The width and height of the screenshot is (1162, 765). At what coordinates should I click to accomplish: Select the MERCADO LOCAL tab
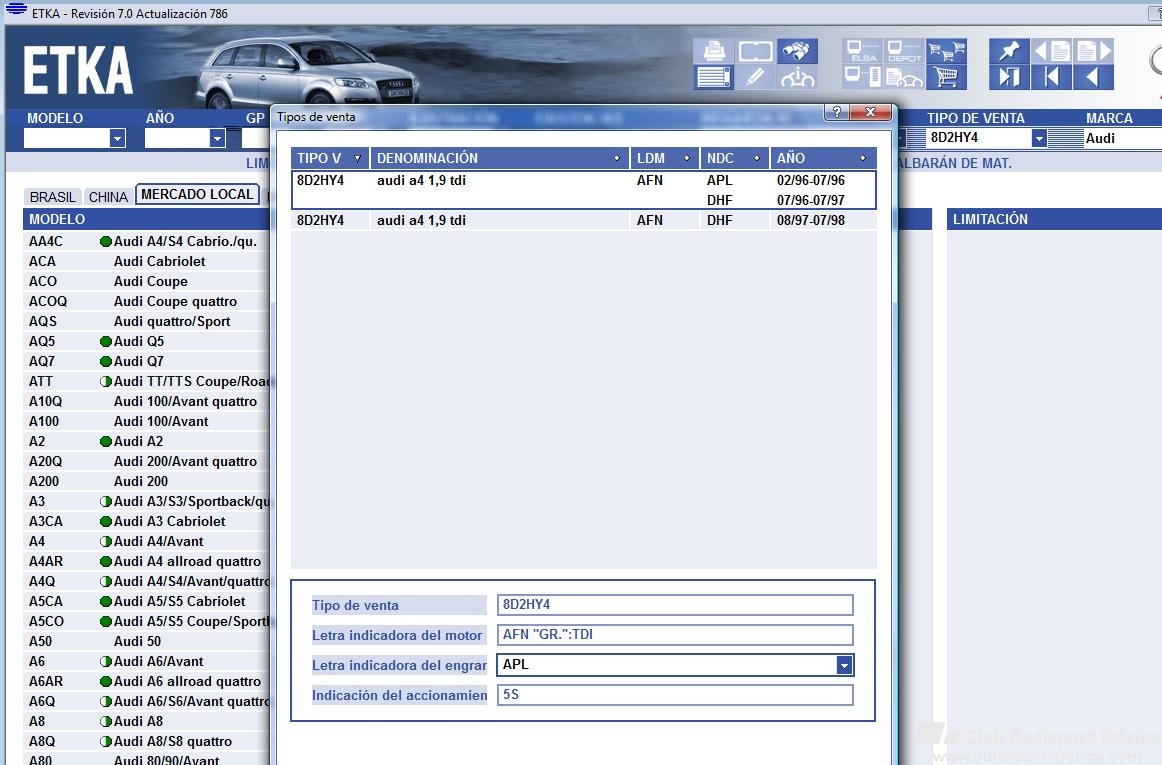tap(197, 194)
